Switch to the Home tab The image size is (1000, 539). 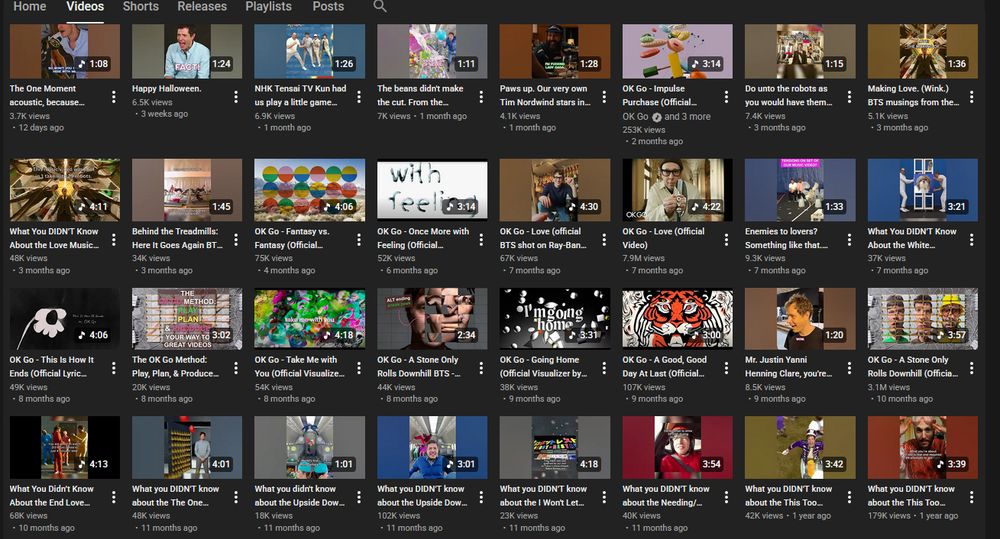tap(30, 6)
